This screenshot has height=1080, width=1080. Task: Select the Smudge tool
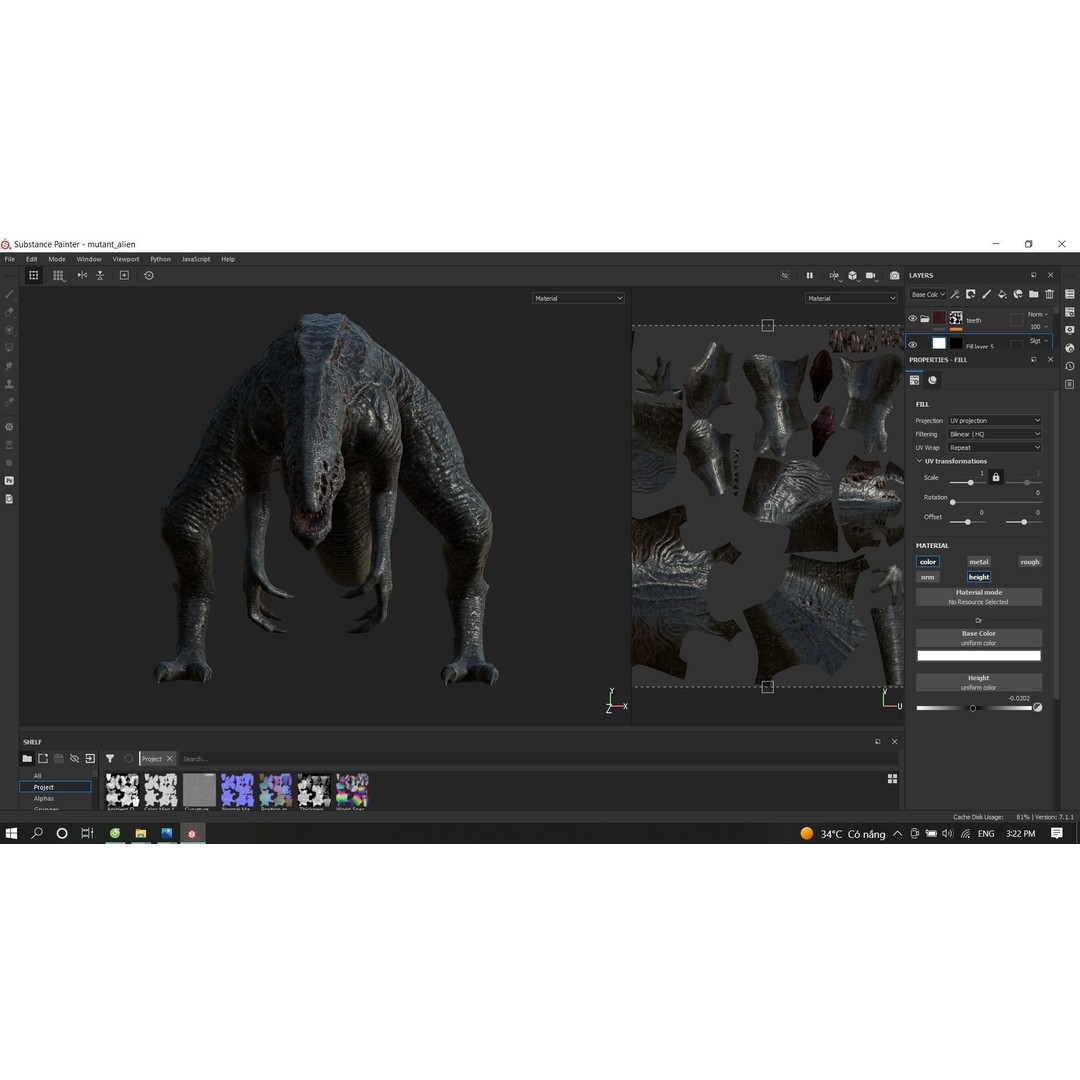coord(10,366)
